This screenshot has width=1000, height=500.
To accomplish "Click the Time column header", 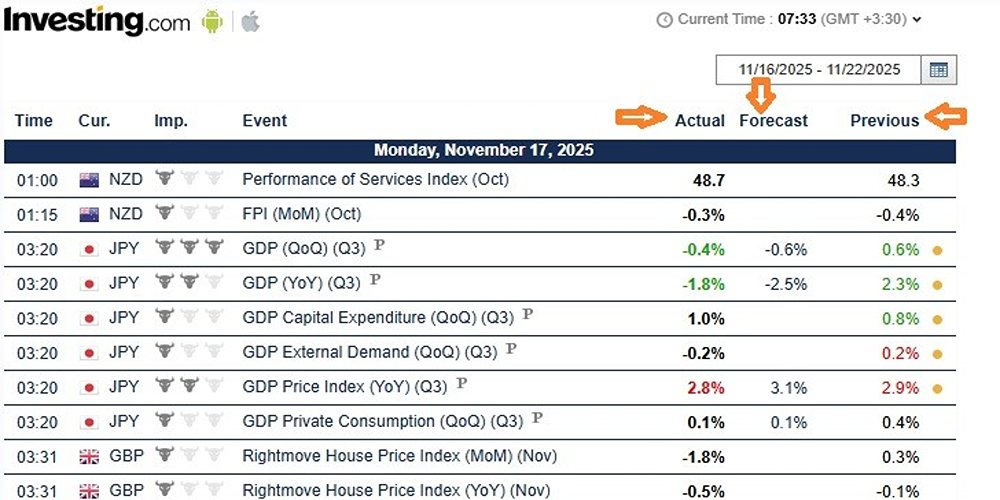I will [x=33, y=120].
